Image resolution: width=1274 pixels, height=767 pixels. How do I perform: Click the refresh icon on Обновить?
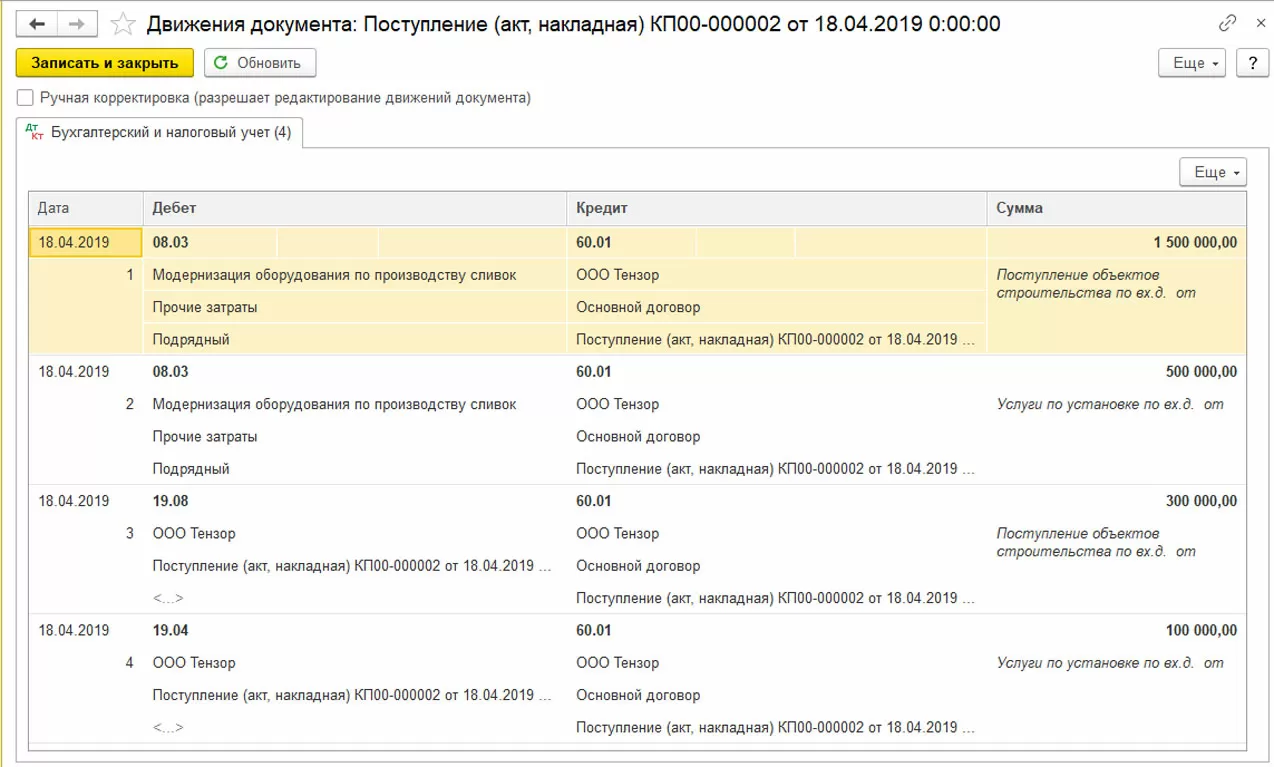coord(221,63)
